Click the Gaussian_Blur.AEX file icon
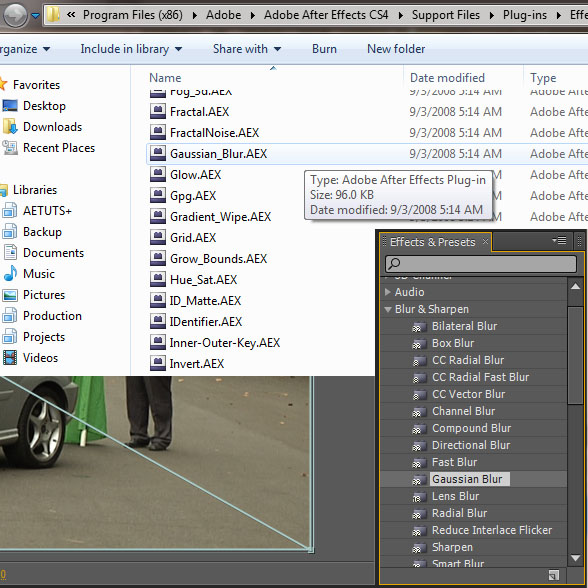This screenshot has width=588, height=588. (x=158, y=153)
